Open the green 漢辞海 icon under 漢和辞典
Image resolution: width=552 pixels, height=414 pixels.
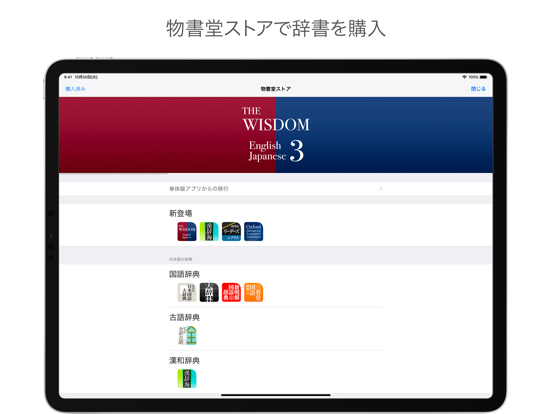(x=187, y=378)
